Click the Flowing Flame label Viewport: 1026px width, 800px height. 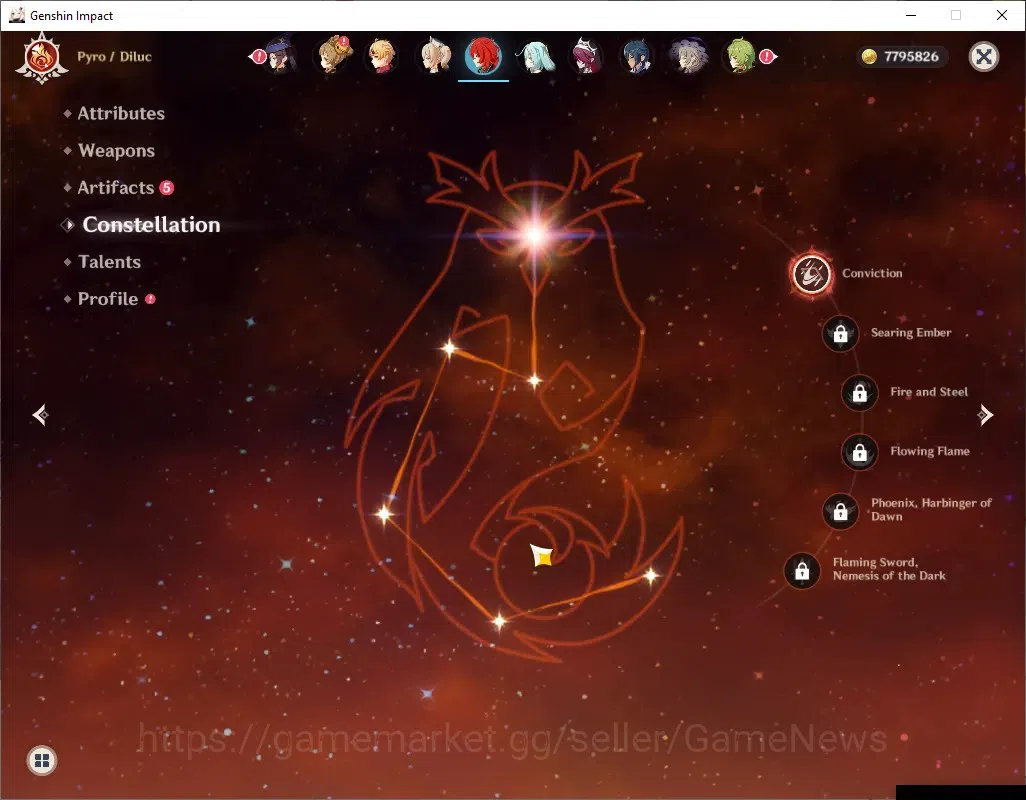930,451
